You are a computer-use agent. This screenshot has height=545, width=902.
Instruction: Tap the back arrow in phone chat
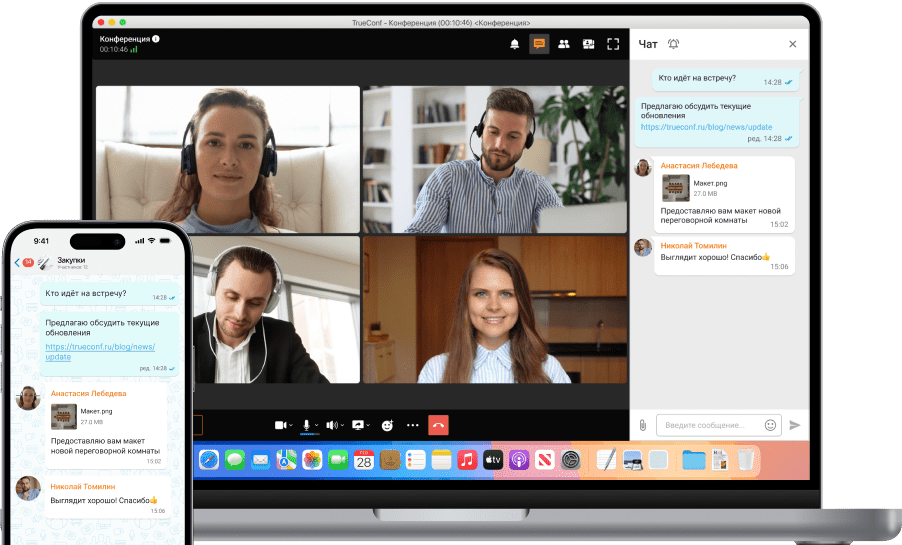tap(17, 262)
